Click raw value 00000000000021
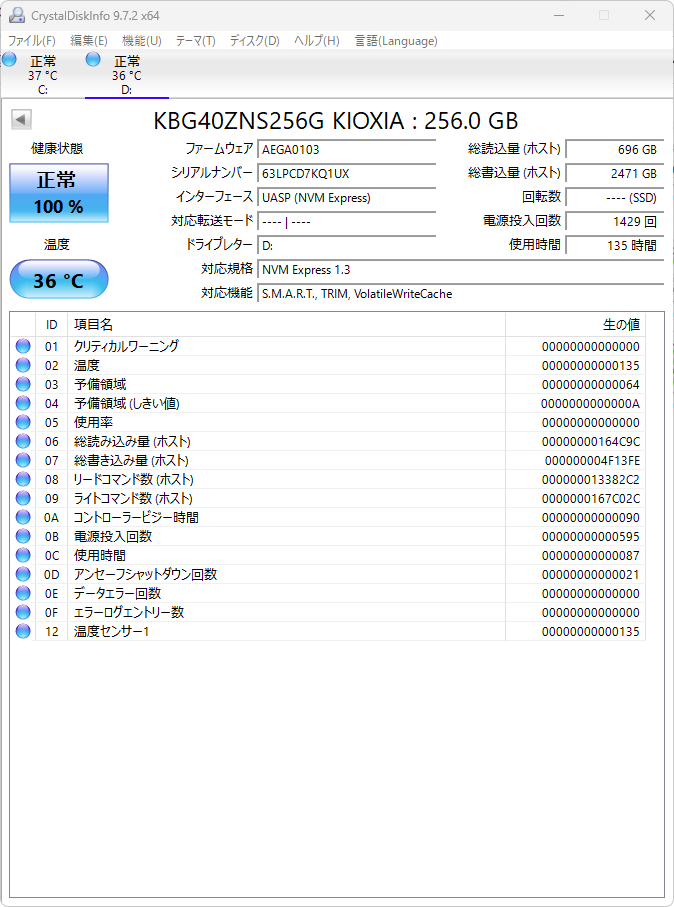Image resolution: width=674 pixels, height=907 pixels. pyautogui.click(x=591, y=574)
